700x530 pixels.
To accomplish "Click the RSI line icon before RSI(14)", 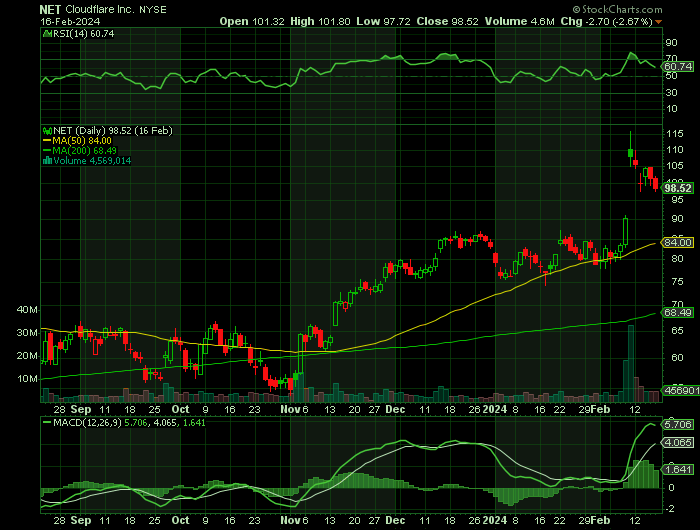I will coord(47,33).
